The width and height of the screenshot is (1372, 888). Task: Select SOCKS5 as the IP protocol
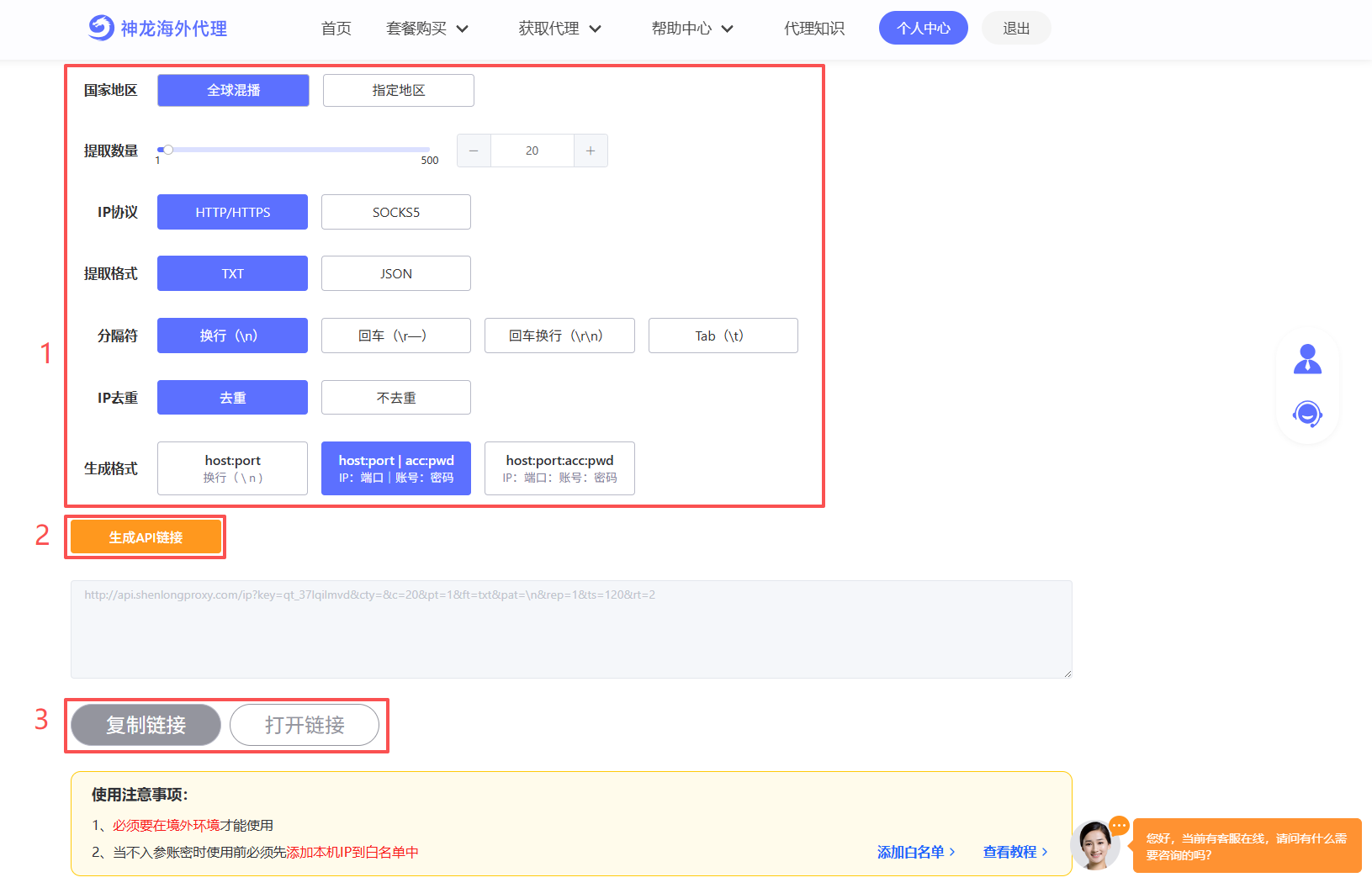(395, 212)
